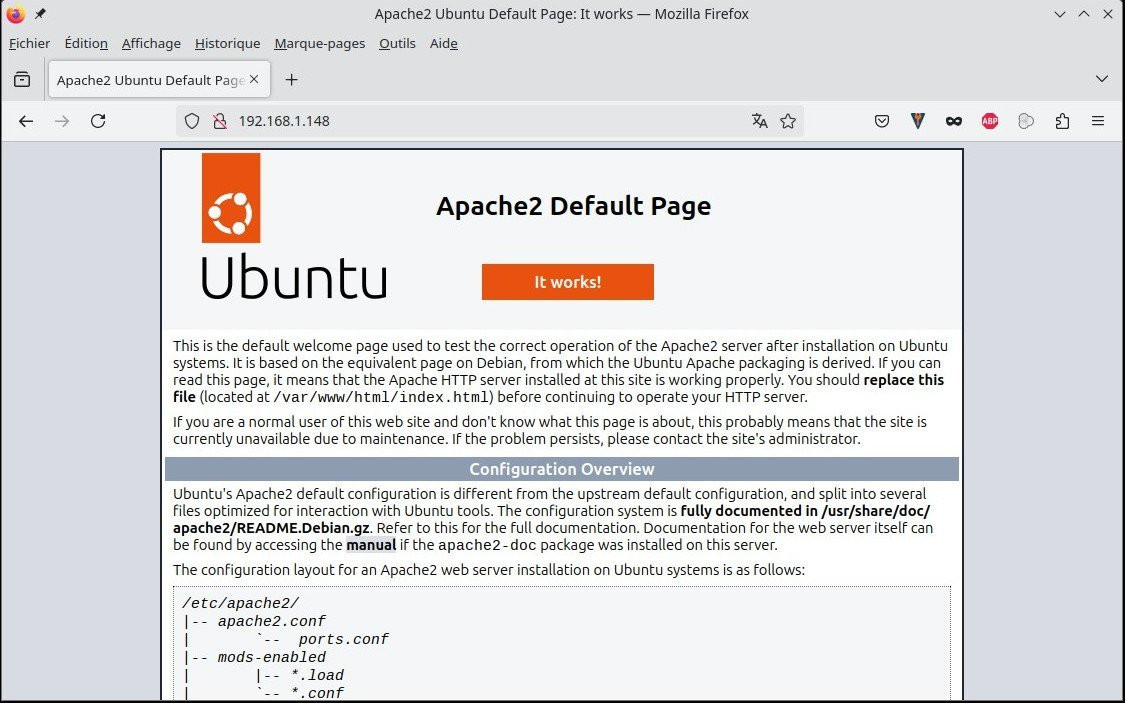
Task: Pin window using the titlebar pin icon
Action: point(41,14)
